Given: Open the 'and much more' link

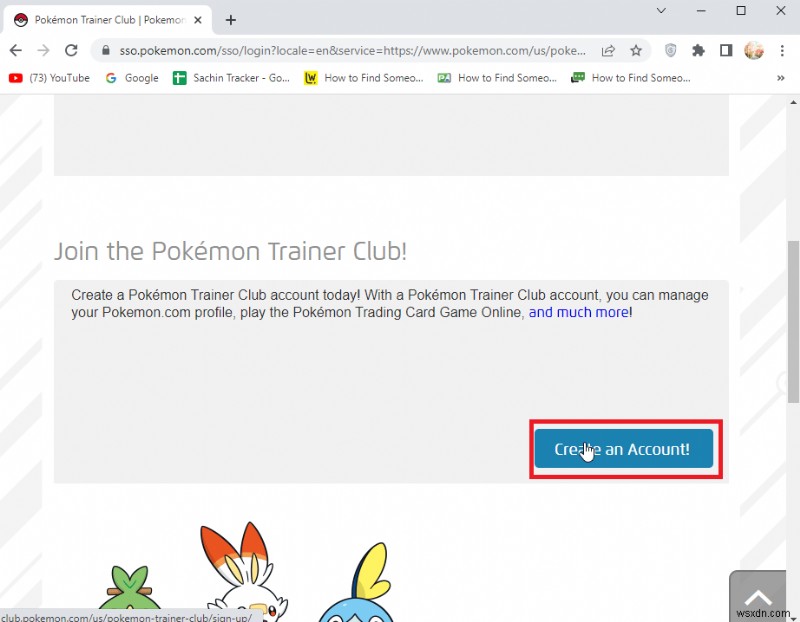Looking at the screenshot, I should click(578, 312).
